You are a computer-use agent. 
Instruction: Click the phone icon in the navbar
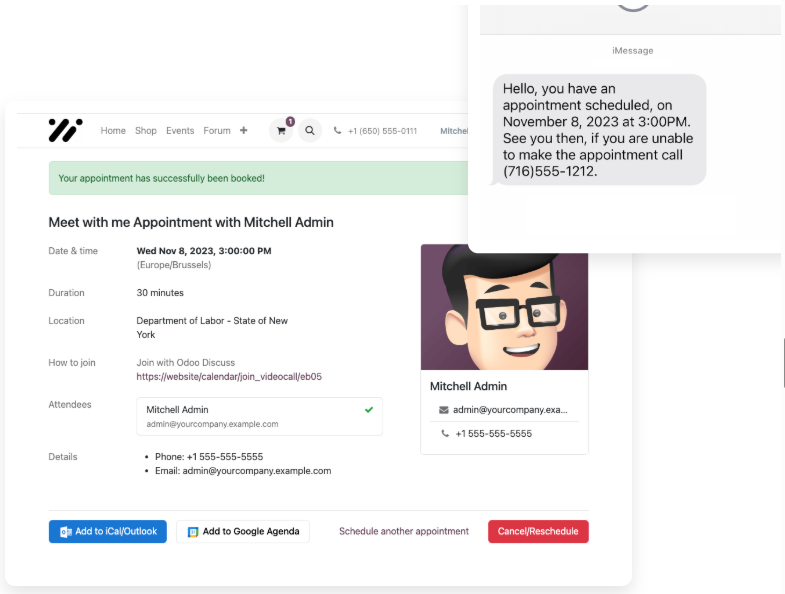coord(337,131)
